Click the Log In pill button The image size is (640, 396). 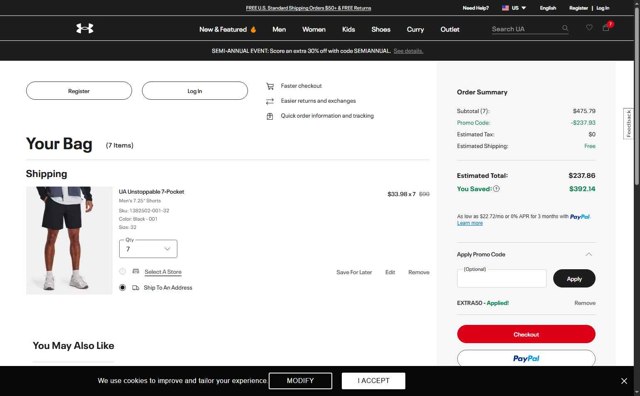(x=195, y=91)
